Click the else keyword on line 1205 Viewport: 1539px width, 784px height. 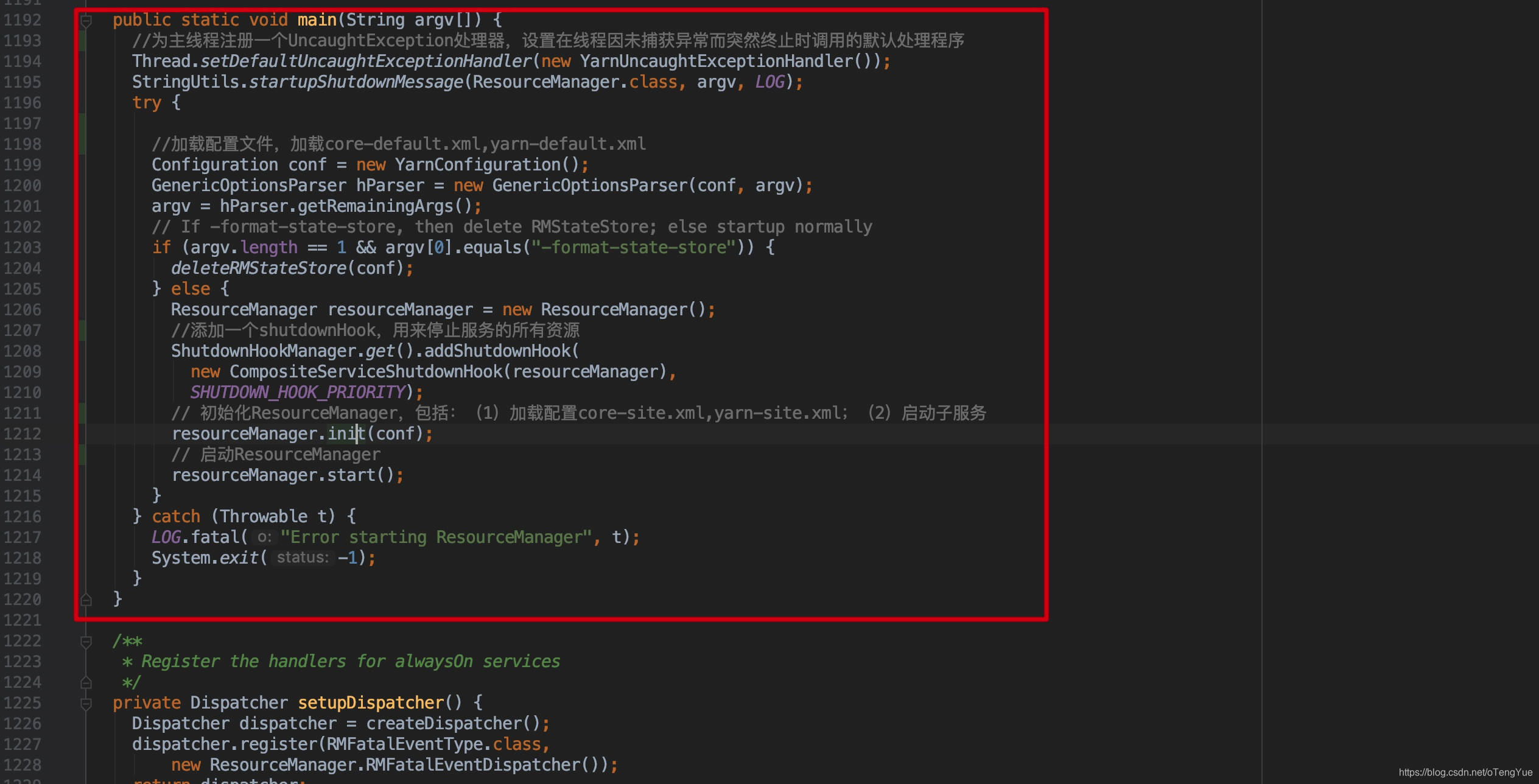pos(191,289)
